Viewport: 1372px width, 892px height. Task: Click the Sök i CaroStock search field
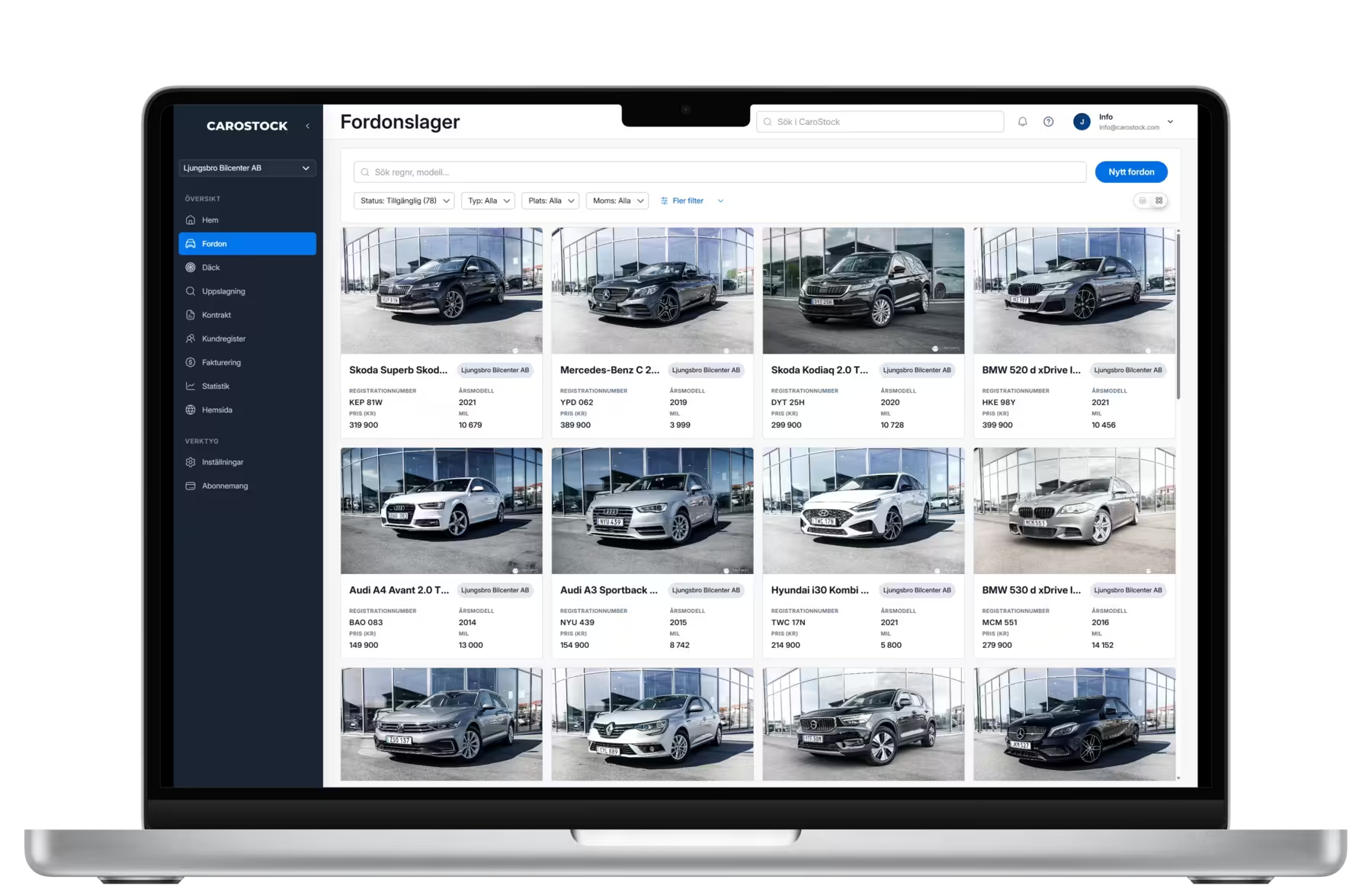(x=880, y=122)
